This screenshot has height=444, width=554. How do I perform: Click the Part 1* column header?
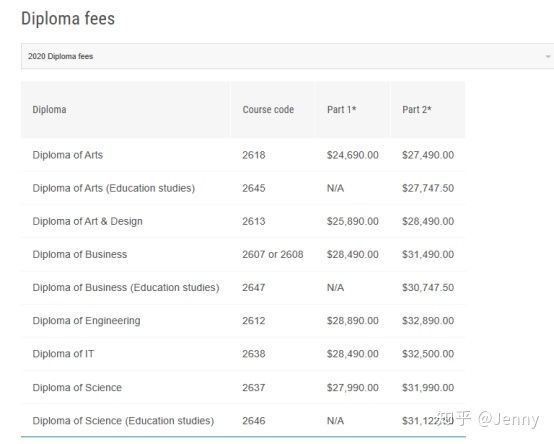341,109
